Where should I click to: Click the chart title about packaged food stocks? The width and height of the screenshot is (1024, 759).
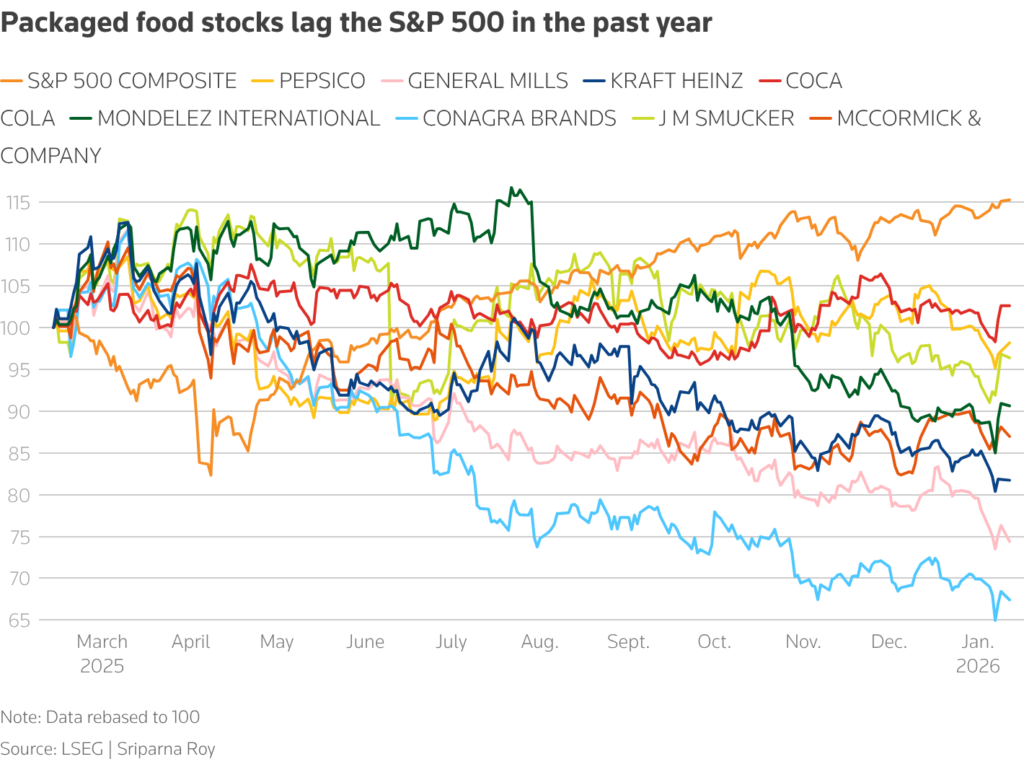[356, 24]
